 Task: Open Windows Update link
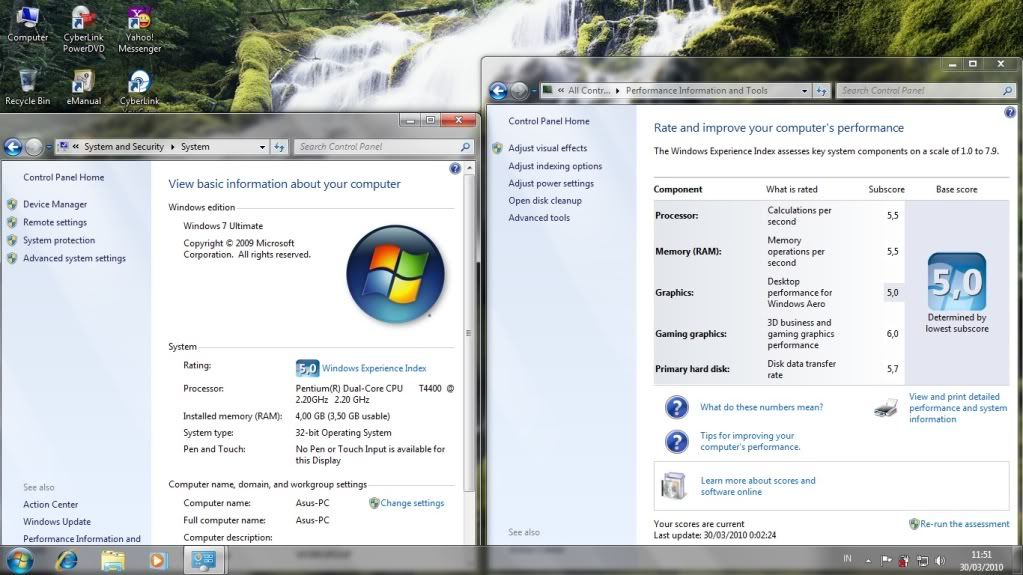pyautogui.click(x=57, y=521)
